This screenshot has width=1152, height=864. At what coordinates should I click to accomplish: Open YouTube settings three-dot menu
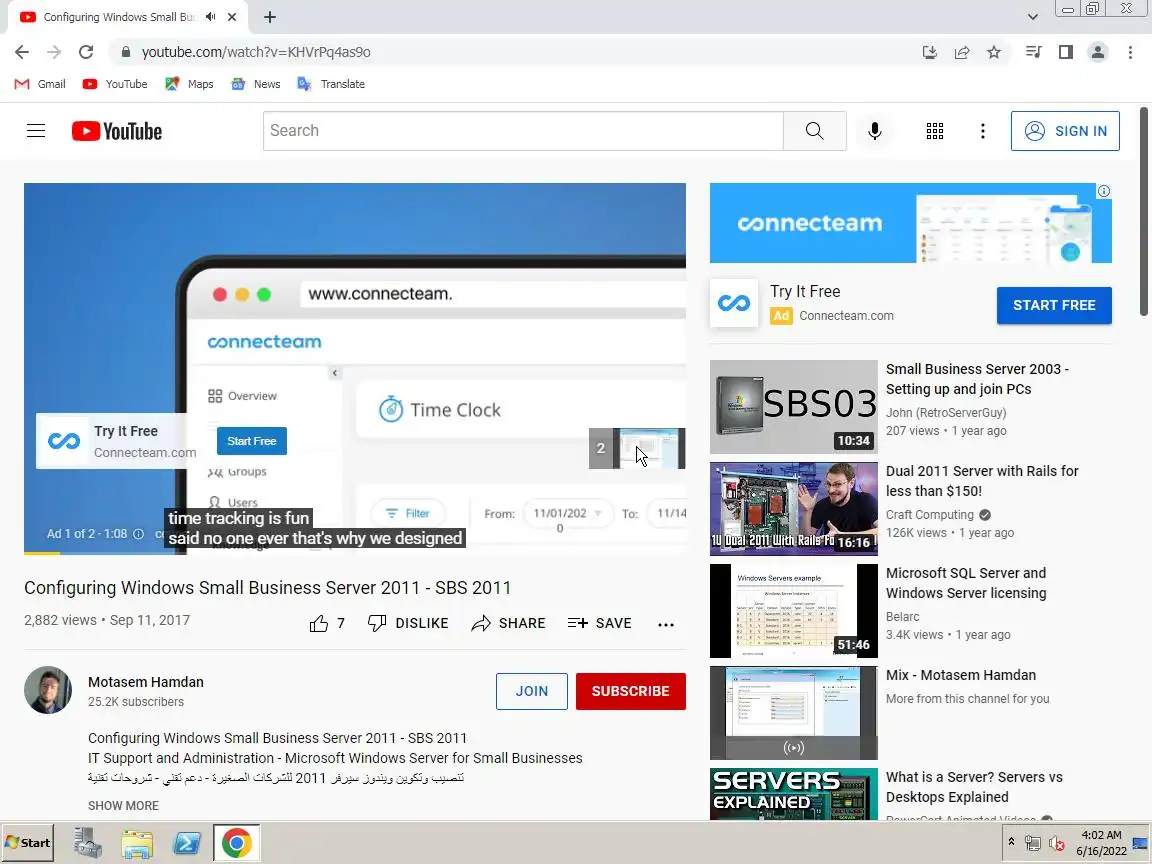982,131
